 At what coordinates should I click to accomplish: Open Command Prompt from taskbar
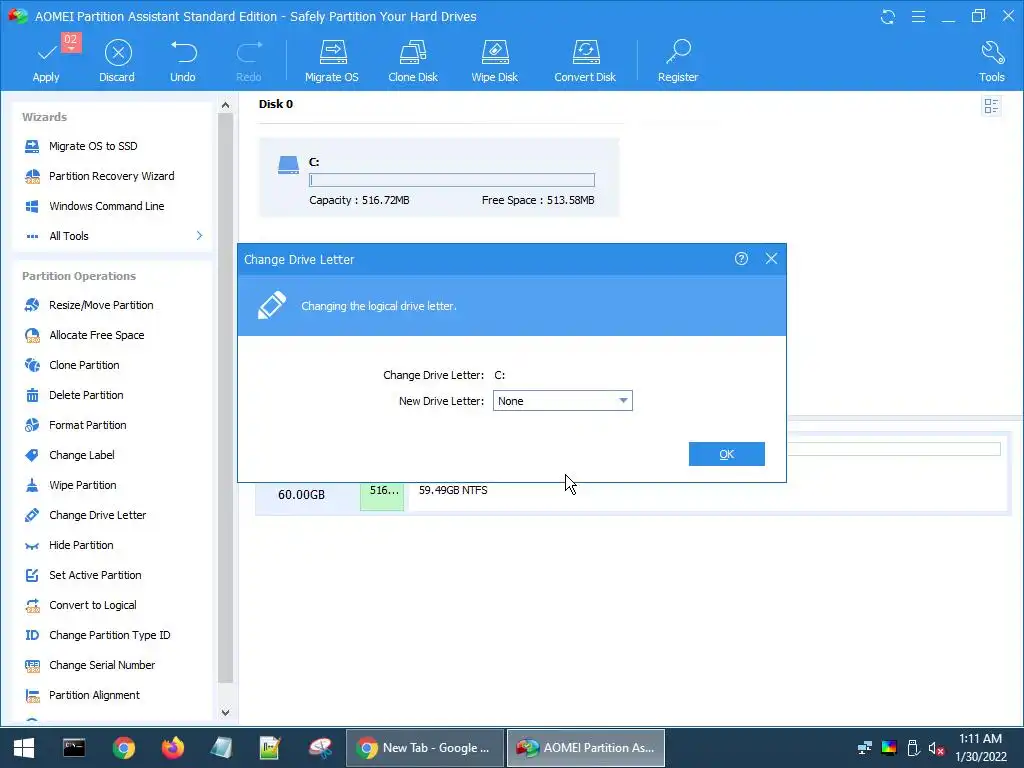[74, 748]
